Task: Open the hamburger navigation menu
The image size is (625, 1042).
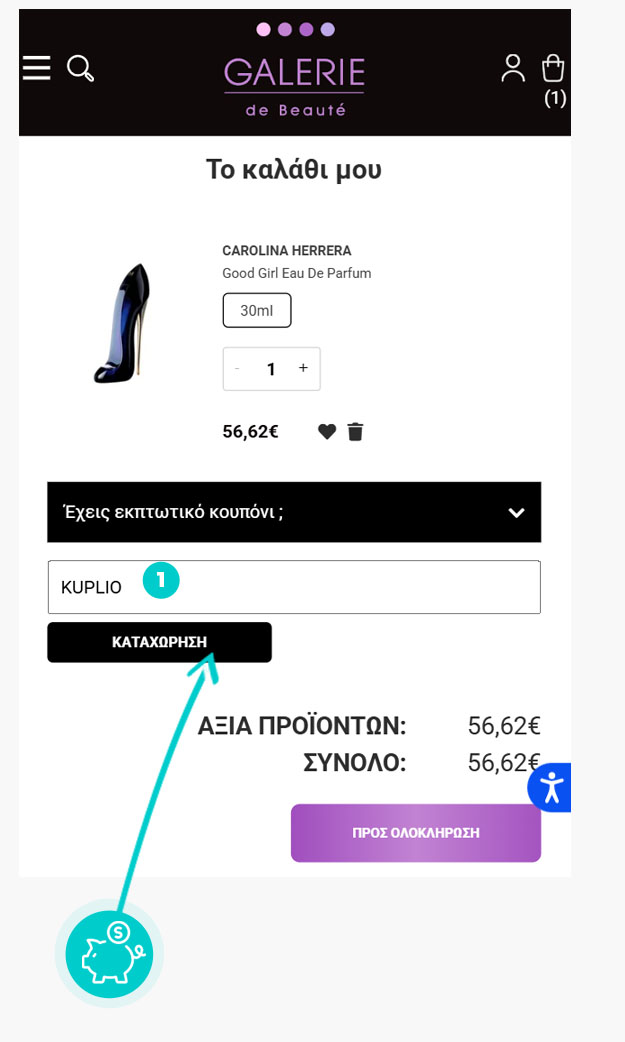Action: [36, 68]
